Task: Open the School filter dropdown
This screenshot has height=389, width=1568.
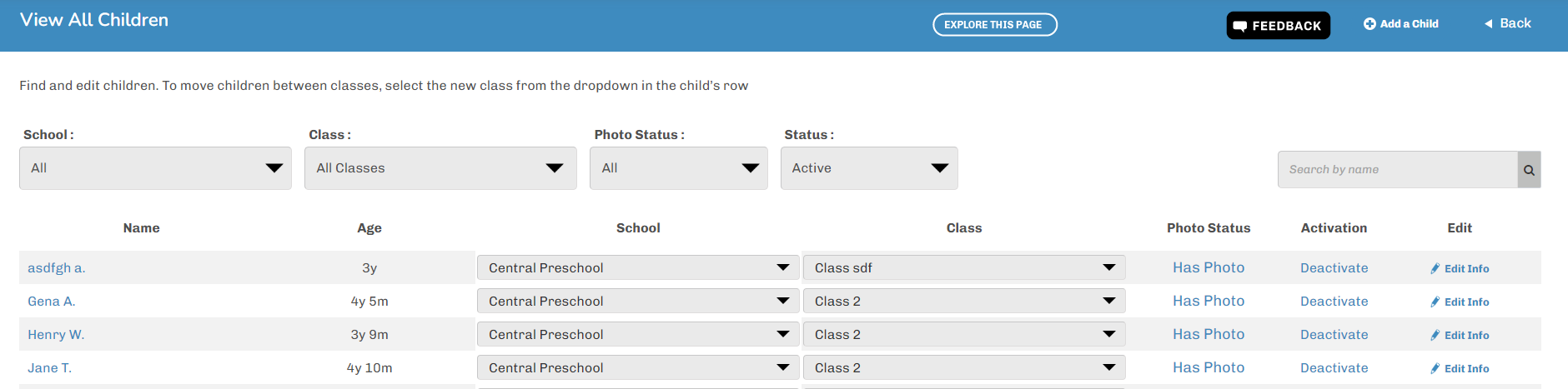Action: 155,168
